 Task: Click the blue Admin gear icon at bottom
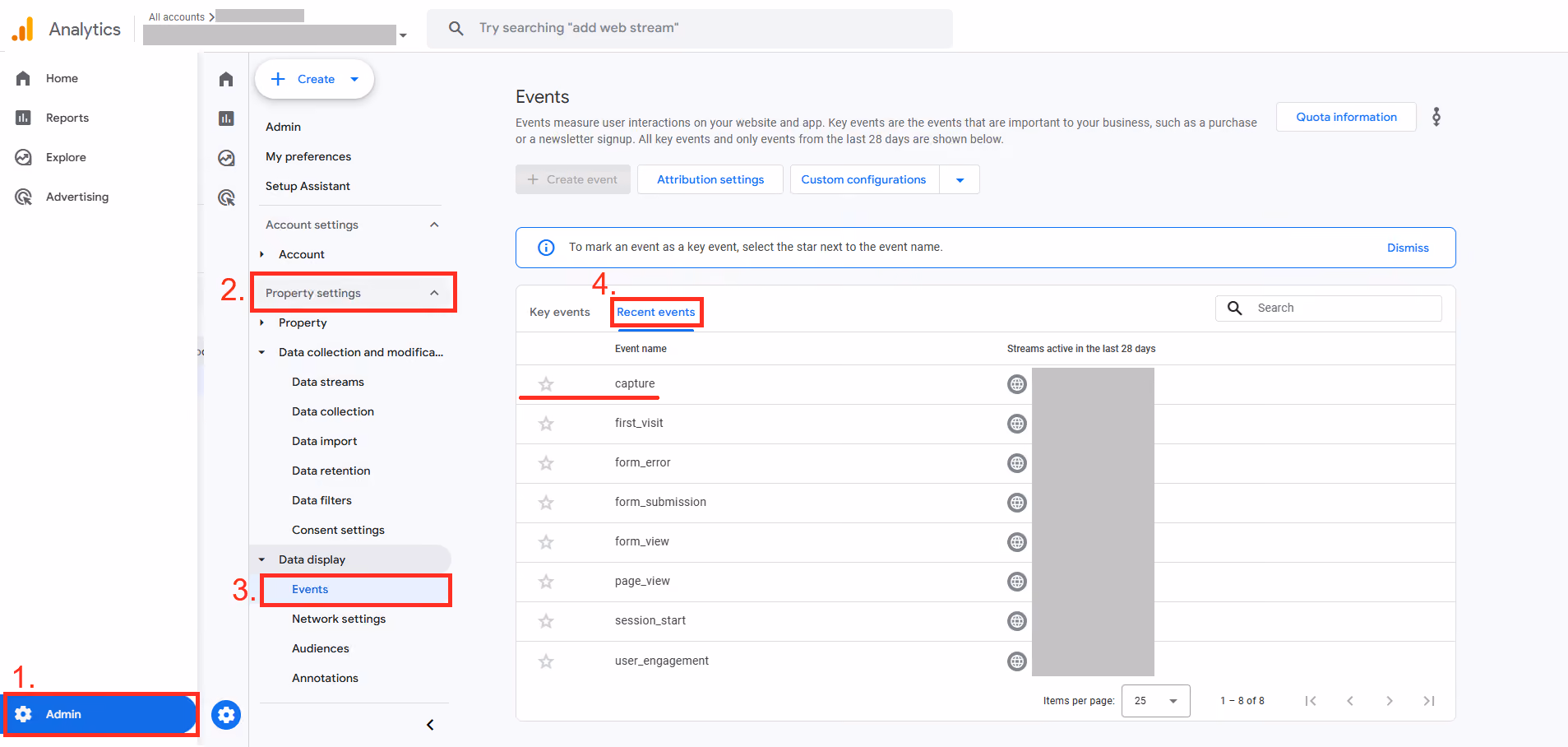pyautogui.click(x=226, y=715)
